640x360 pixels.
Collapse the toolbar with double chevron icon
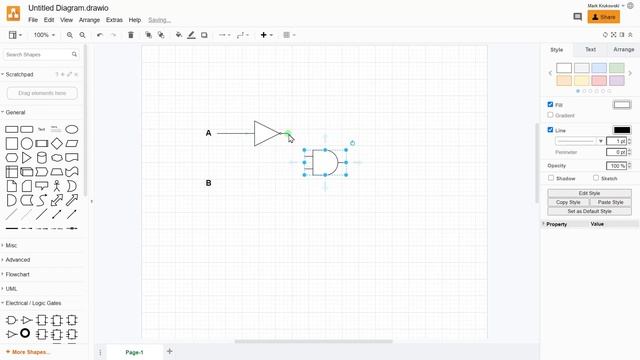click(631, 35)
